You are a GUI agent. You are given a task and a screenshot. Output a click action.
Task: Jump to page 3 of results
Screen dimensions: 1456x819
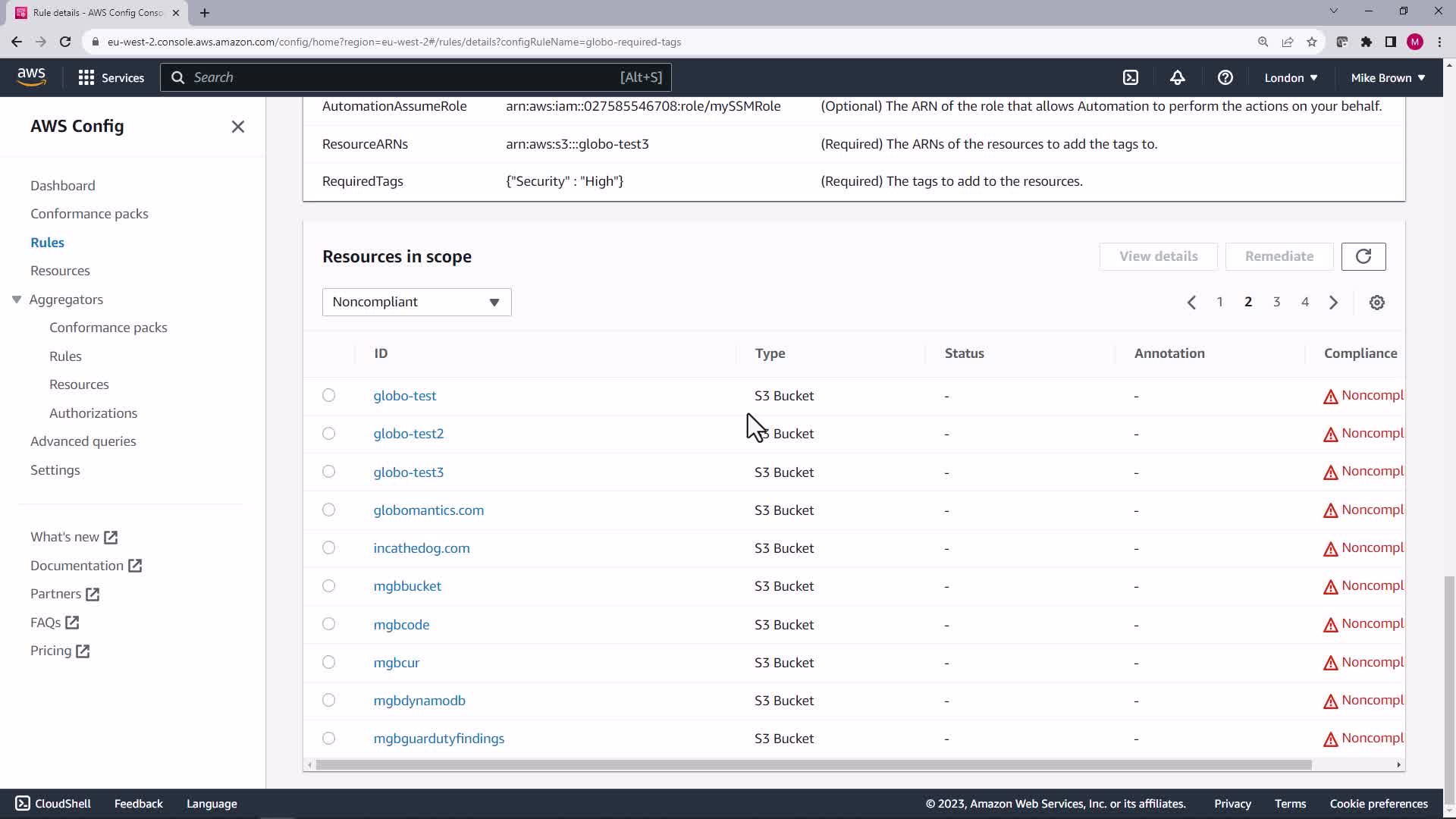point(1276,302)
